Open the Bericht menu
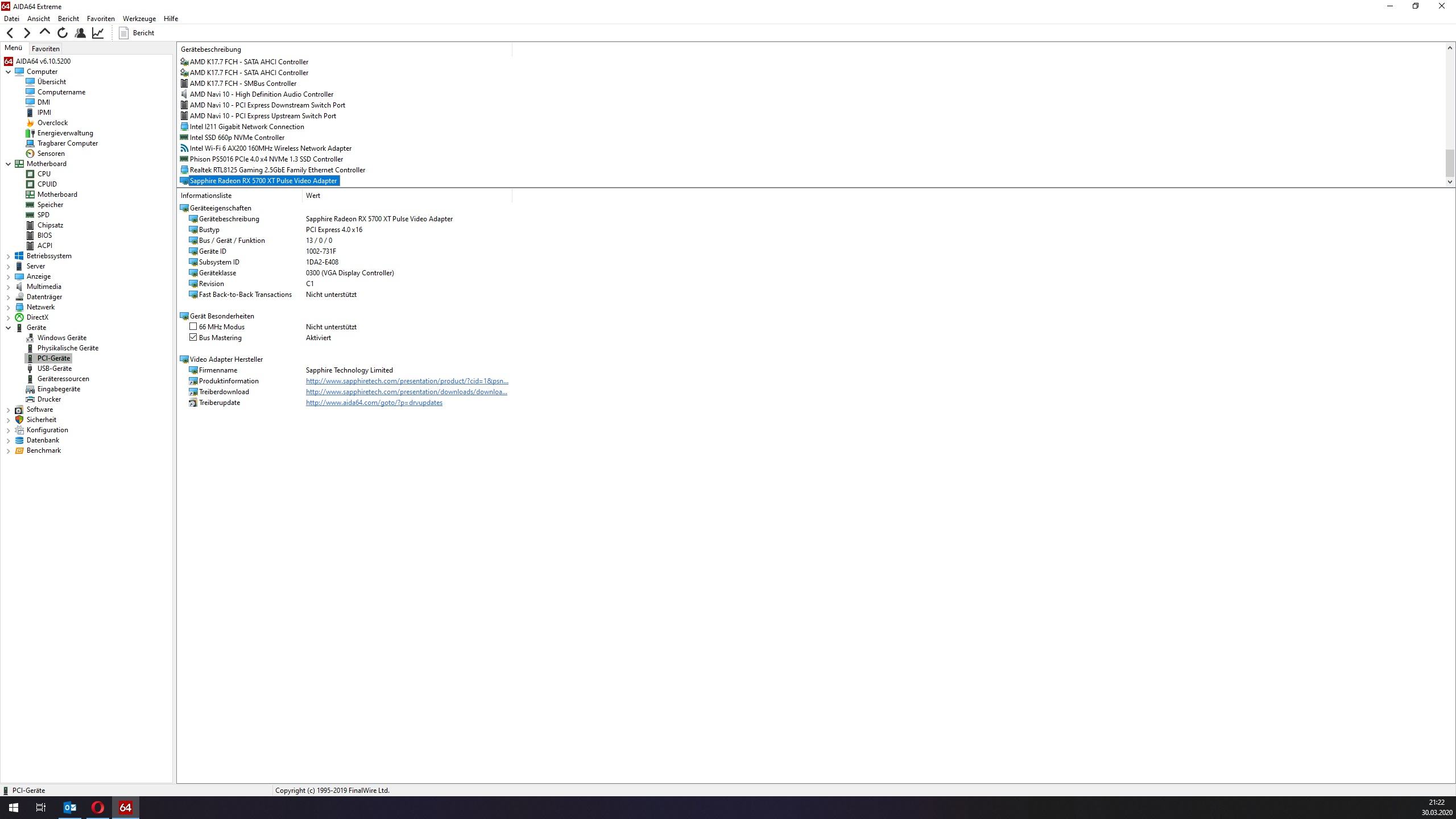Screen dimensions: 1456x819 (x=68, y=19)
